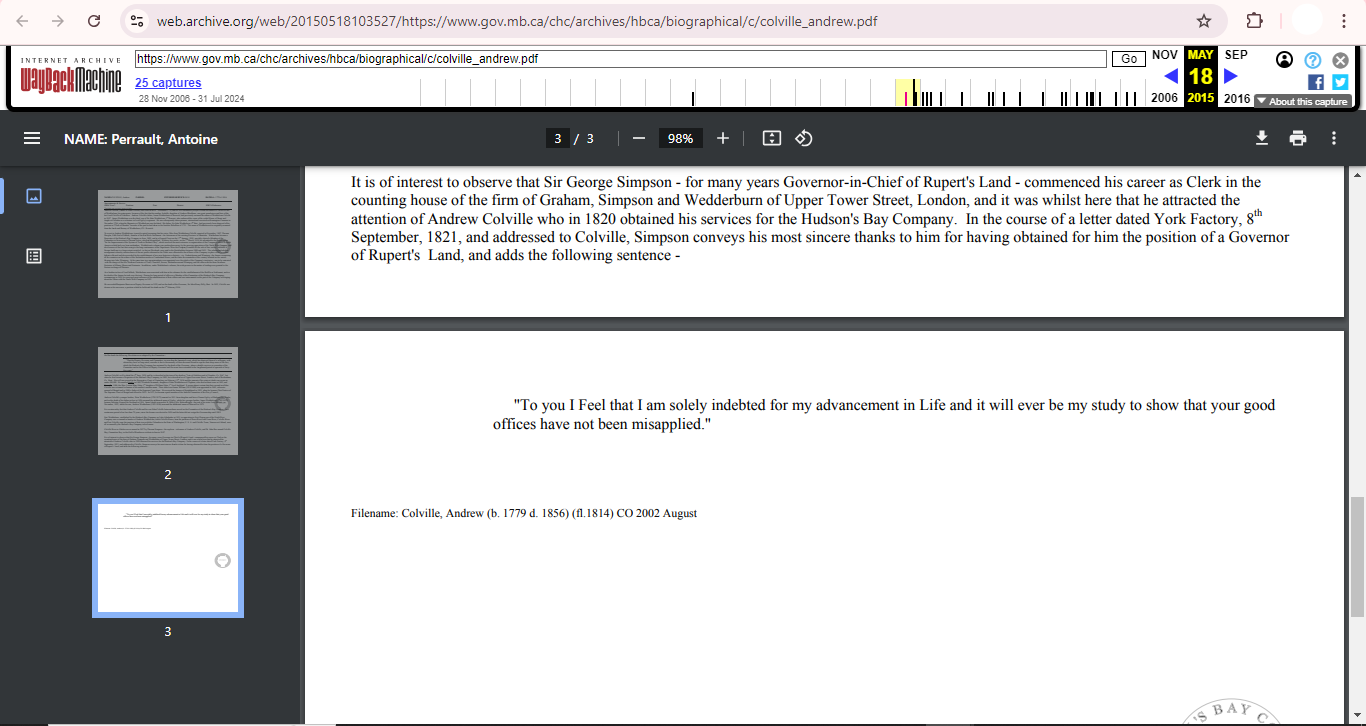Open PDF viewer more actions menu

pos(1334,138)
